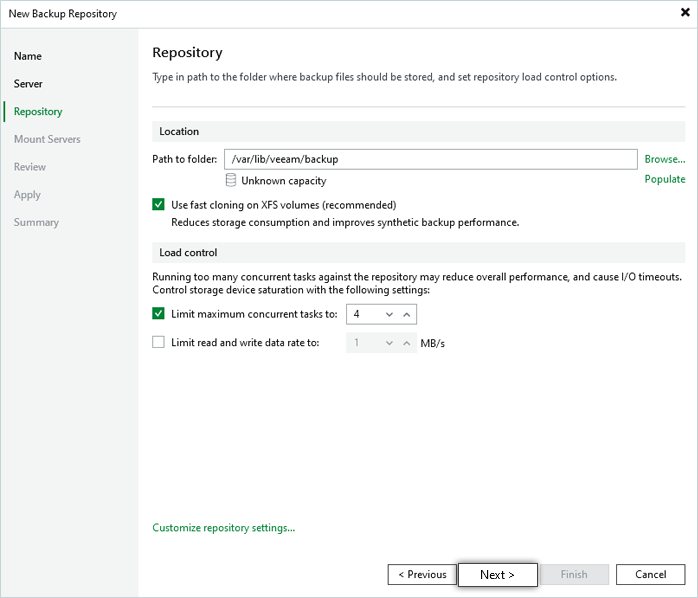
Task: Click the Populate link
Action: pyautogui.click(x=664, y=179)
